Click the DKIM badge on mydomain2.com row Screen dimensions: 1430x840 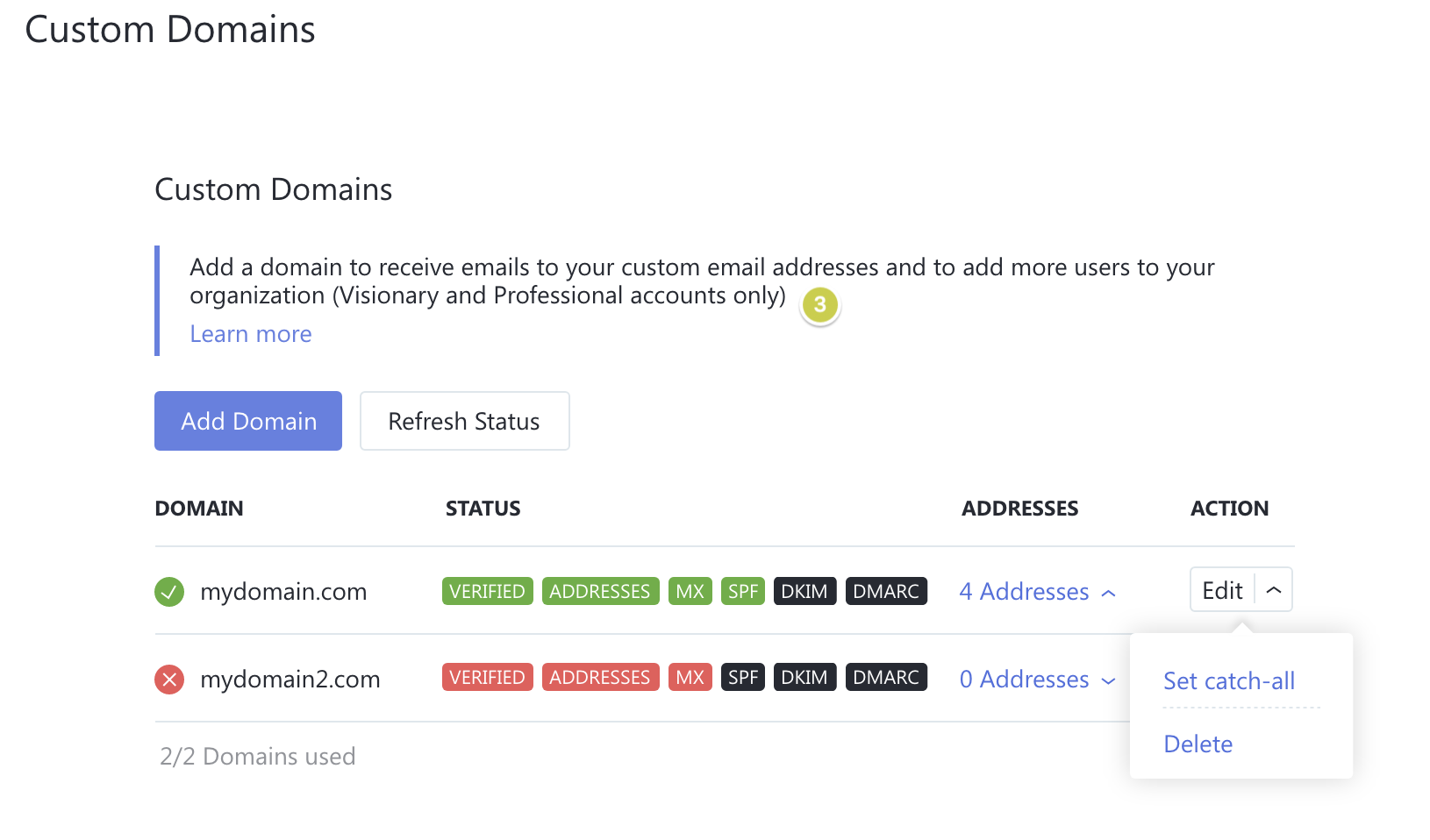pyautogui.click(x=804, y=676)
